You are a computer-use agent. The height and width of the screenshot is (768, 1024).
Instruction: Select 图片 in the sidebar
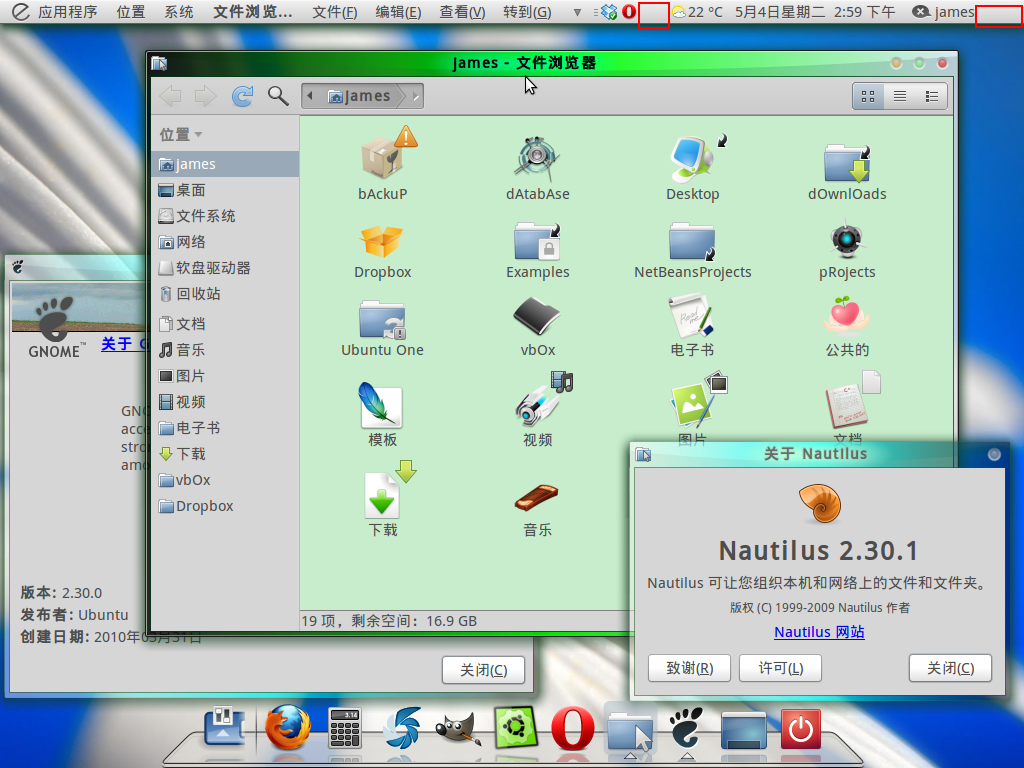tap(225, 376)
